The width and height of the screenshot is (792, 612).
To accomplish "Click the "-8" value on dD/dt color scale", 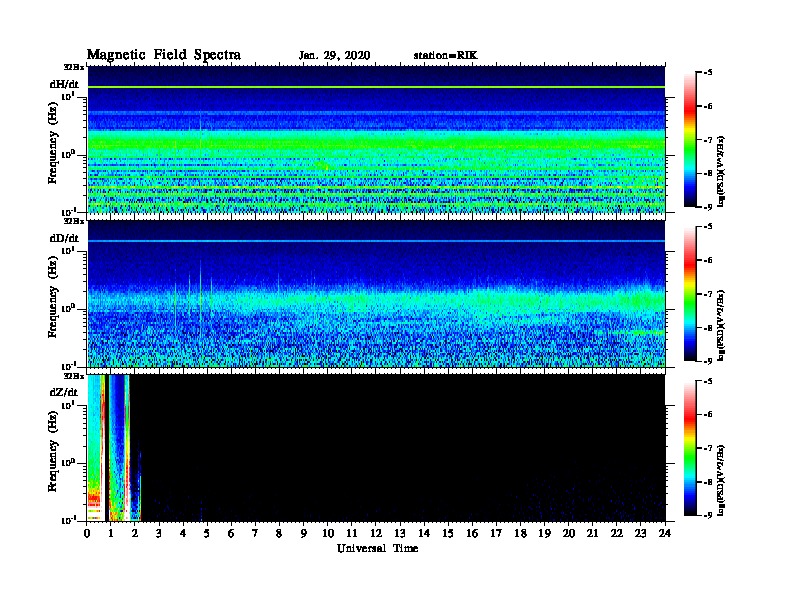I will pyautogui.click(x=708, y=328).
